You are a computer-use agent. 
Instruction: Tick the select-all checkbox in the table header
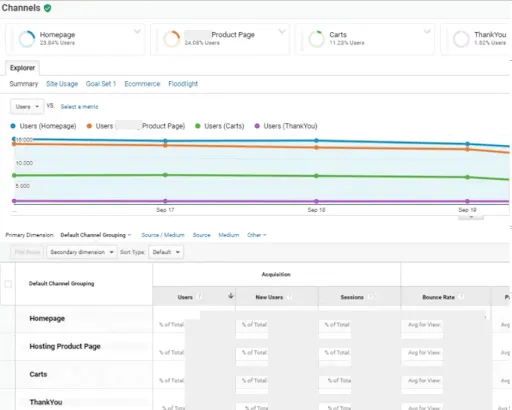pos(8,284)
